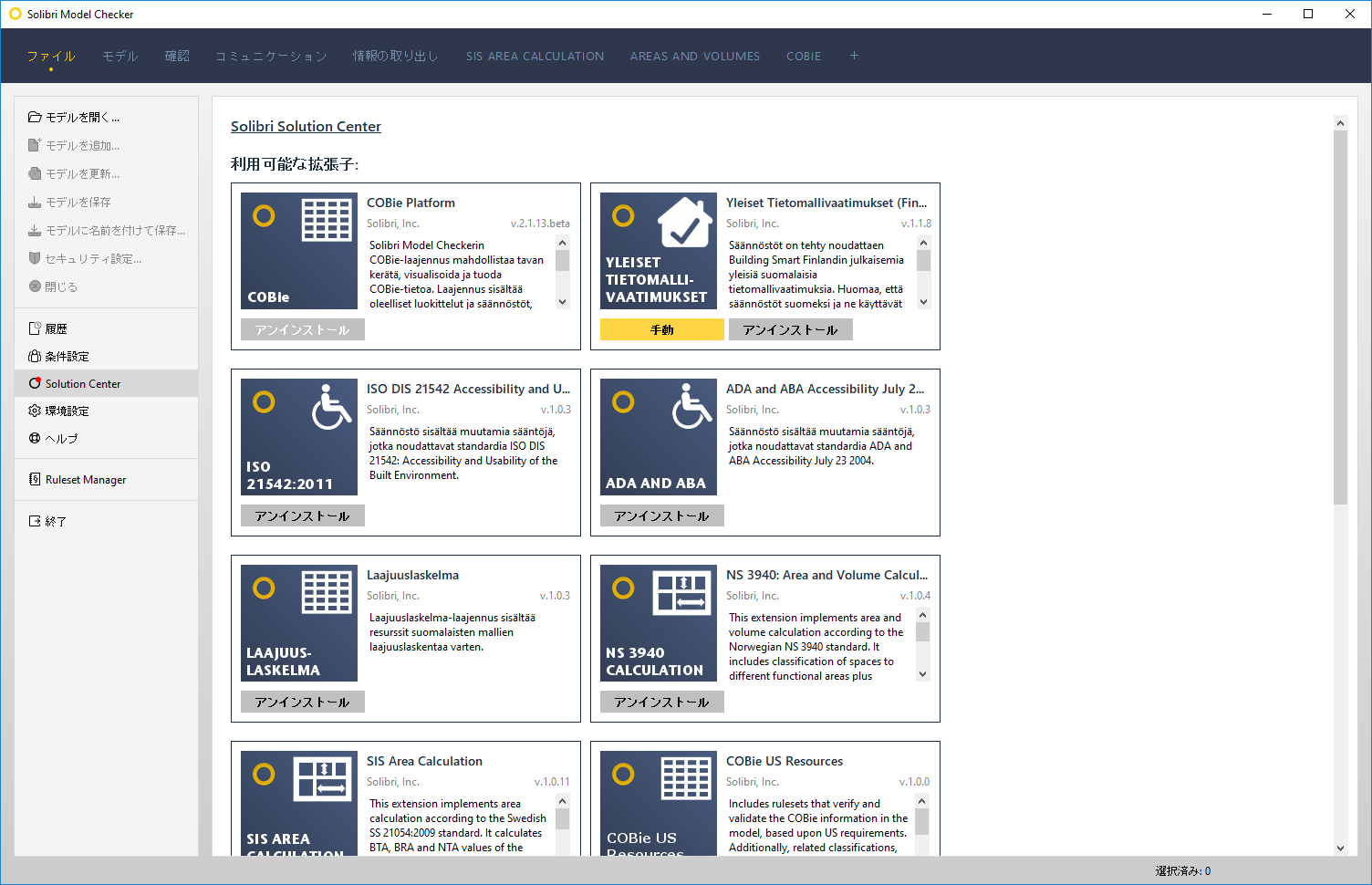Switch to SIS AREA CALCULATION tab

535,56
